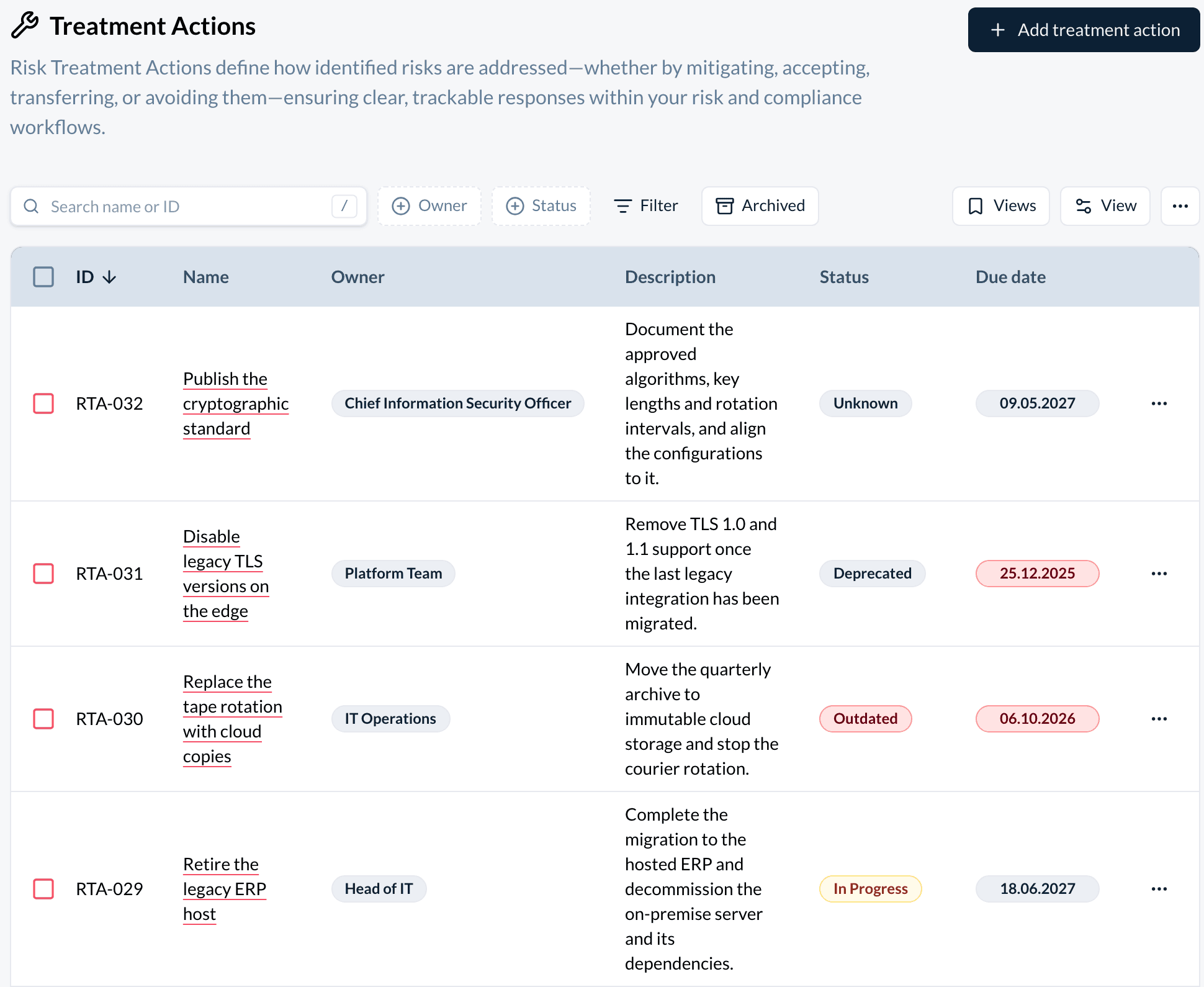The image size is (1204, 987).
Task: Open the toolbar more options menu
Action: pos(1180,206)
